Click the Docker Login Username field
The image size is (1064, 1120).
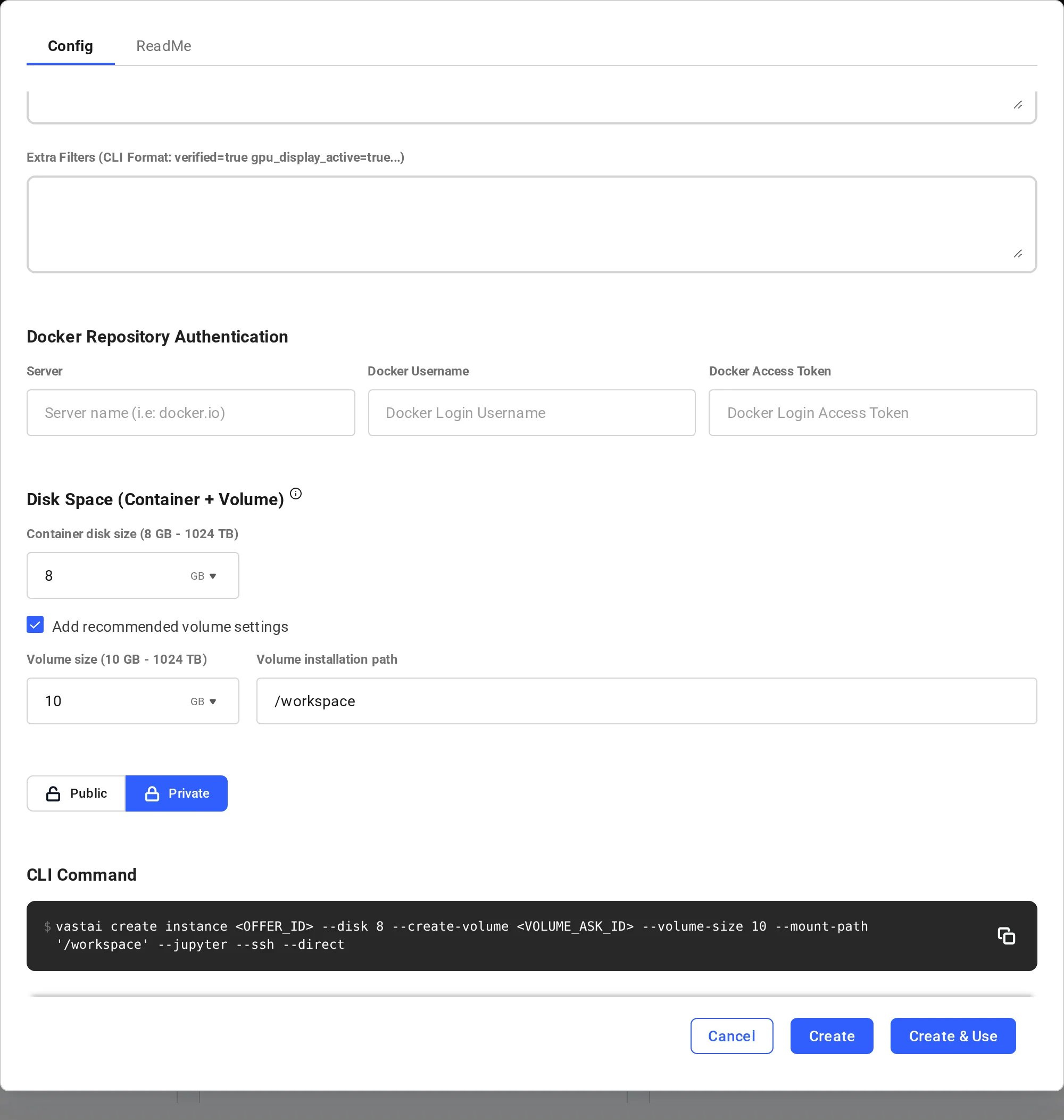[531, 413]
